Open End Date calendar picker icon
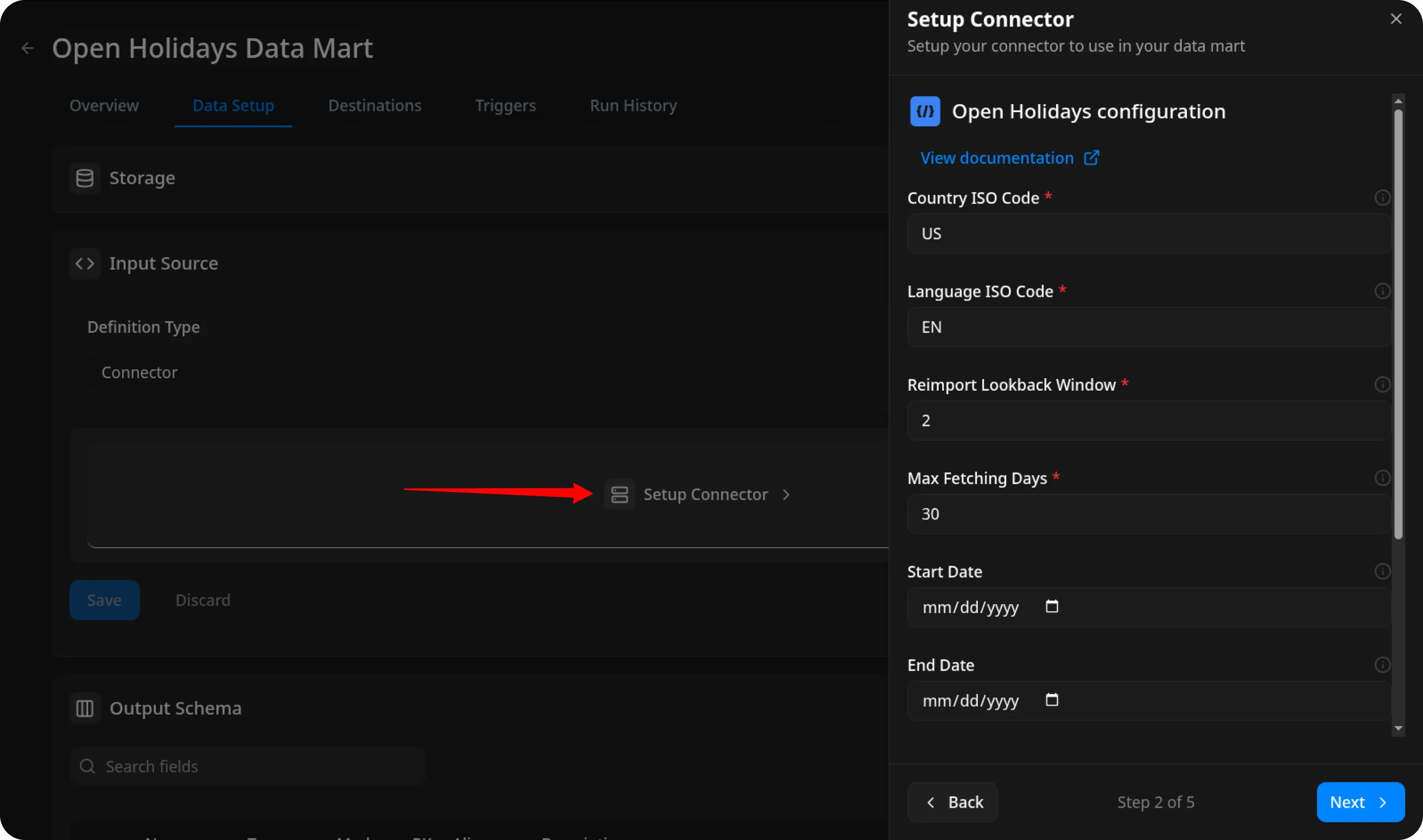Screen dimensions: 1423x840 pos(1052,700)
